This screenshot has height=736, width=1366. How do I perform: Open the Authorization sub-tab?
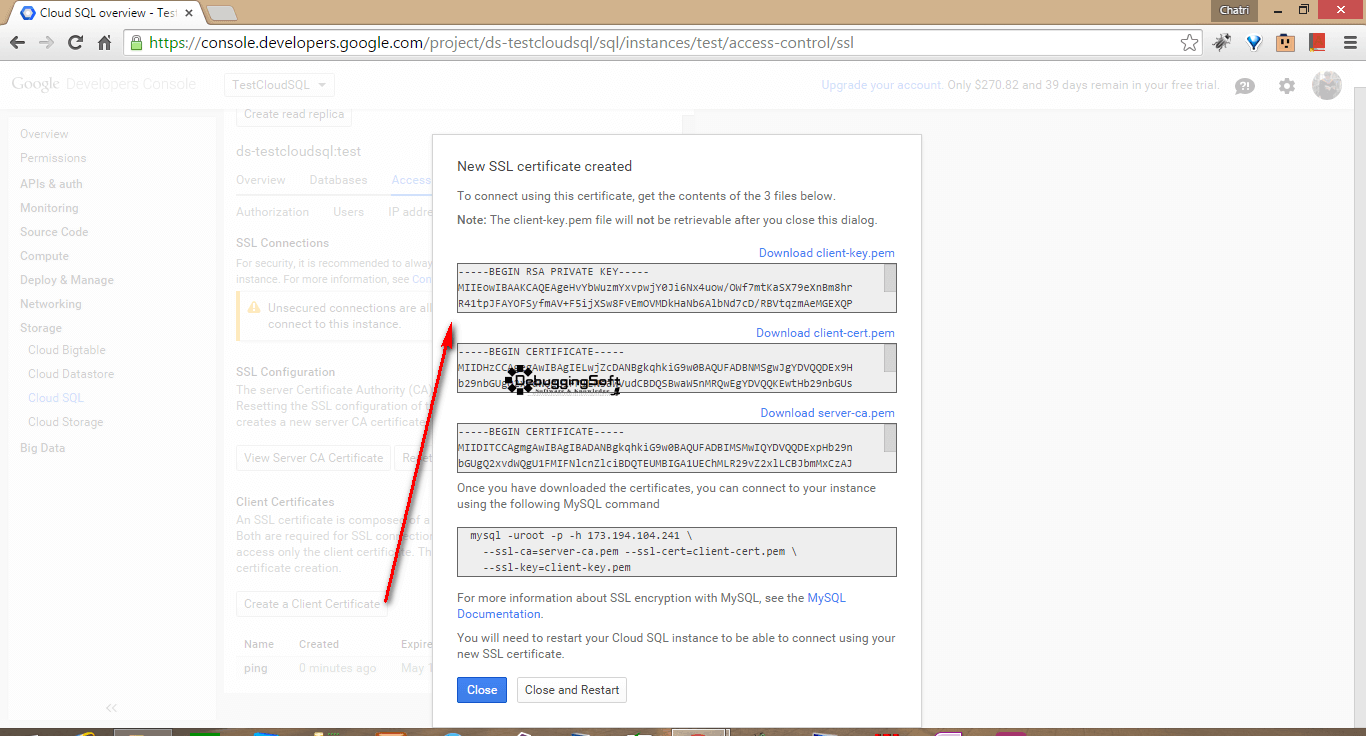273,212
